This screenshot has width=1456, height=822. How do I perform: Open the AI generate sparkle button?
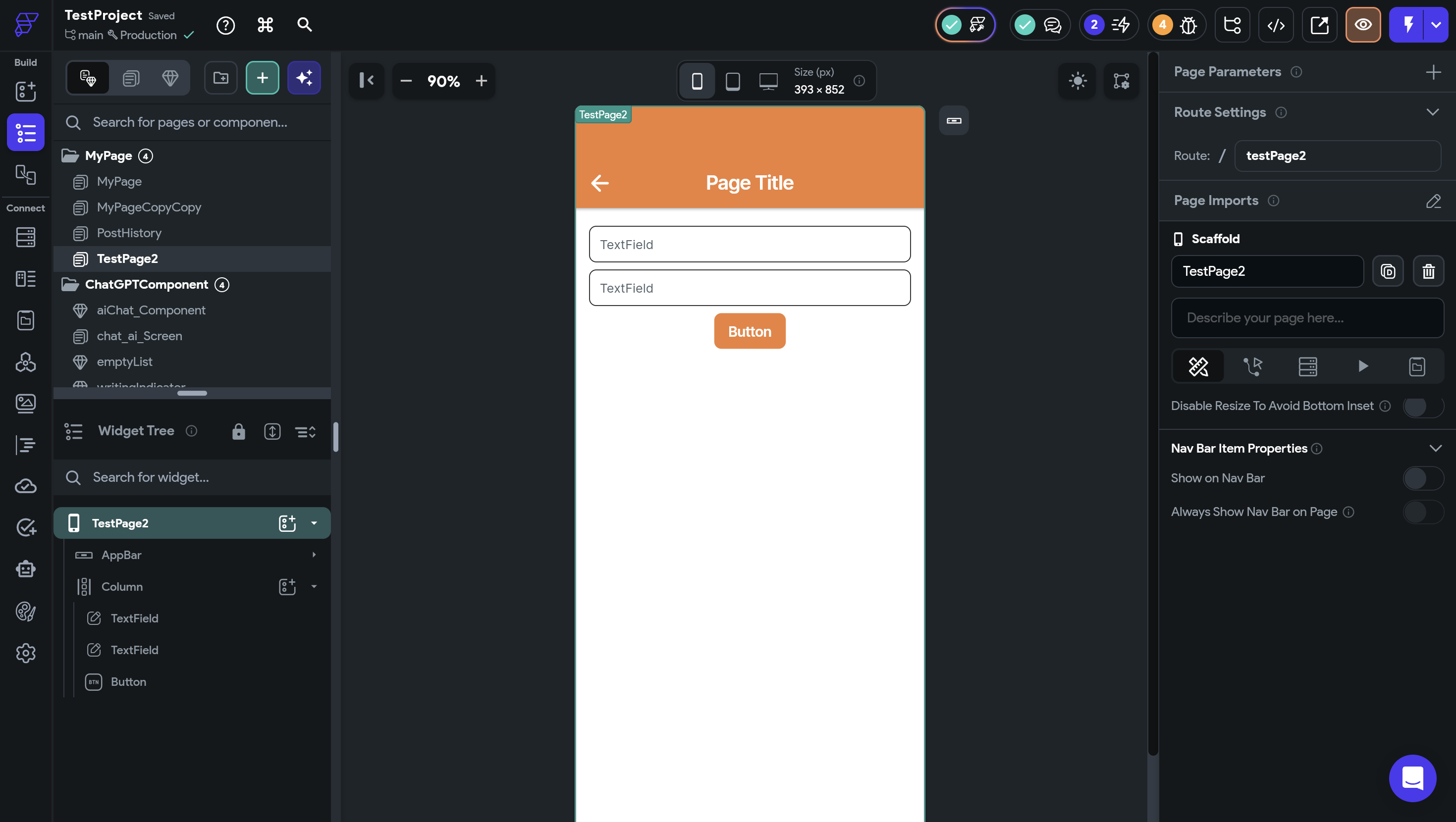click(x=304, y=78)
